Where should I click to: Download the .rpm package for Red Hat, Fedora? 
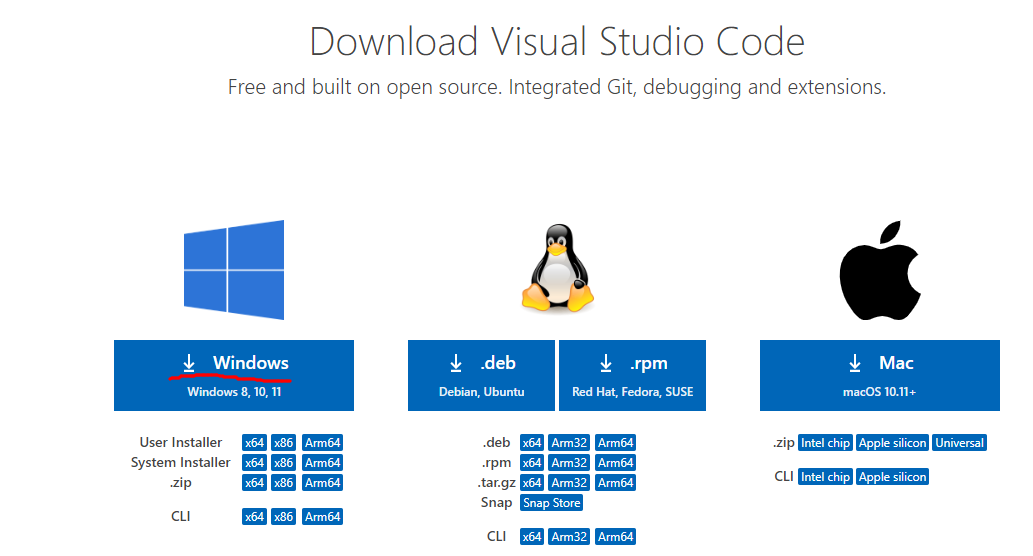point(632,375)
